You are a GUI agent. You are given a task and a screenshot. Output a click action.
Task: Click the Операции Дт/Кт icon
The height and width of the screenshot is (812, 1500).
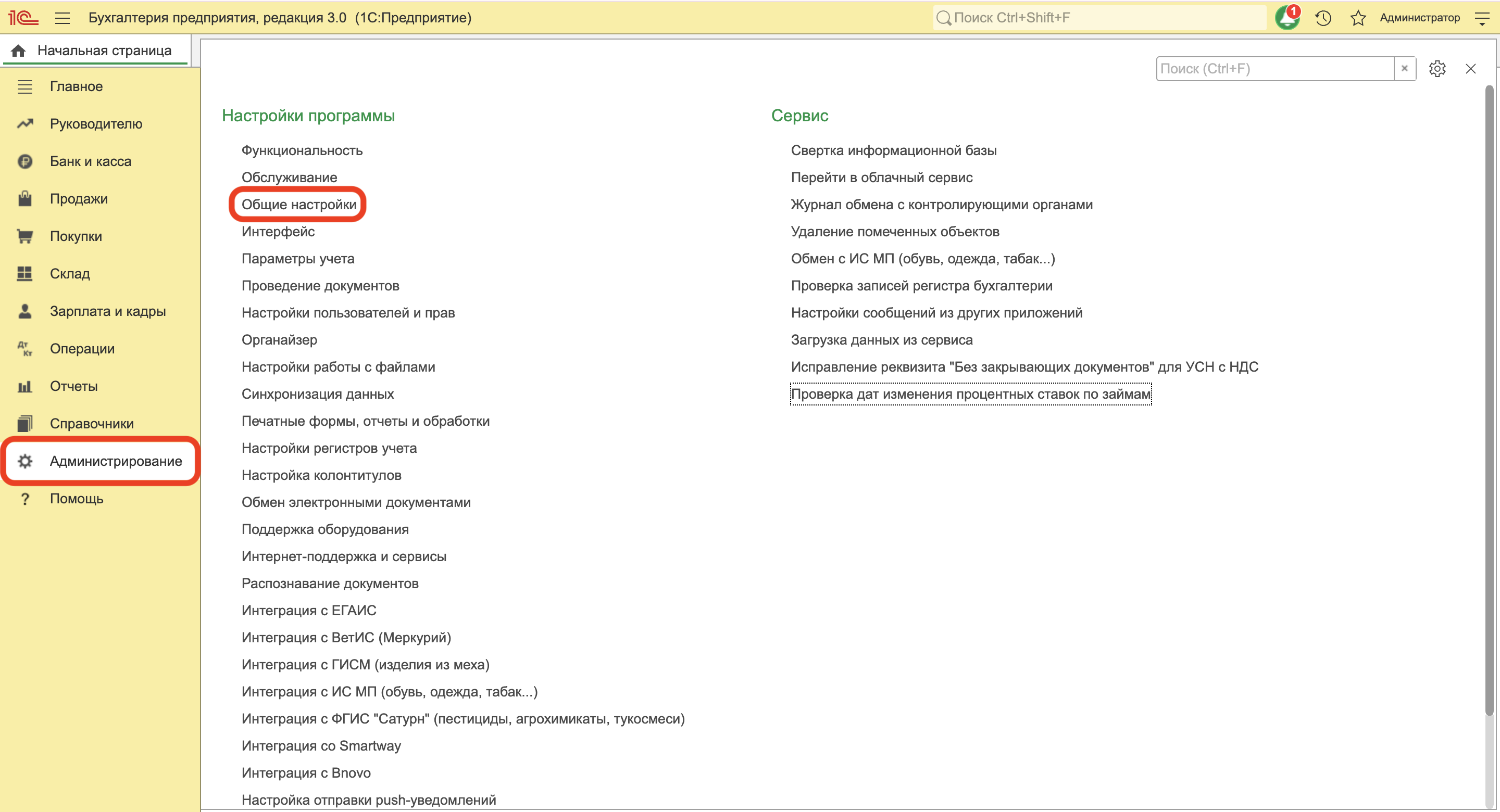pos(24,349)
